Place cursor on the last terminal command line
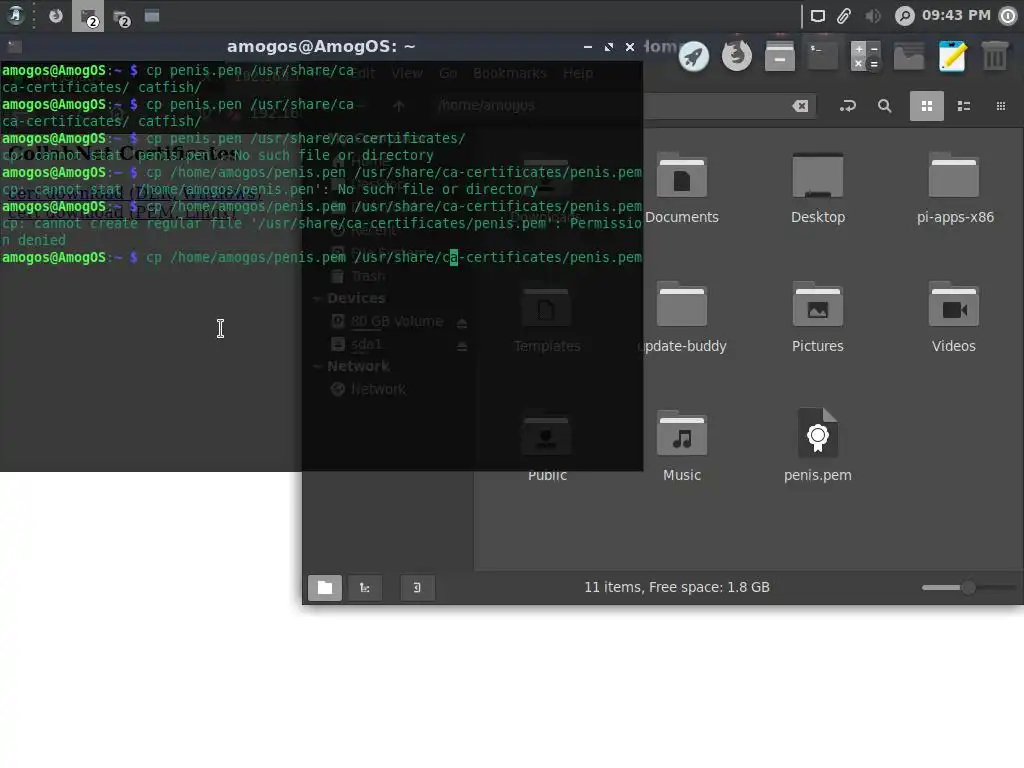 pyautogui.click(x=321, y=257)
